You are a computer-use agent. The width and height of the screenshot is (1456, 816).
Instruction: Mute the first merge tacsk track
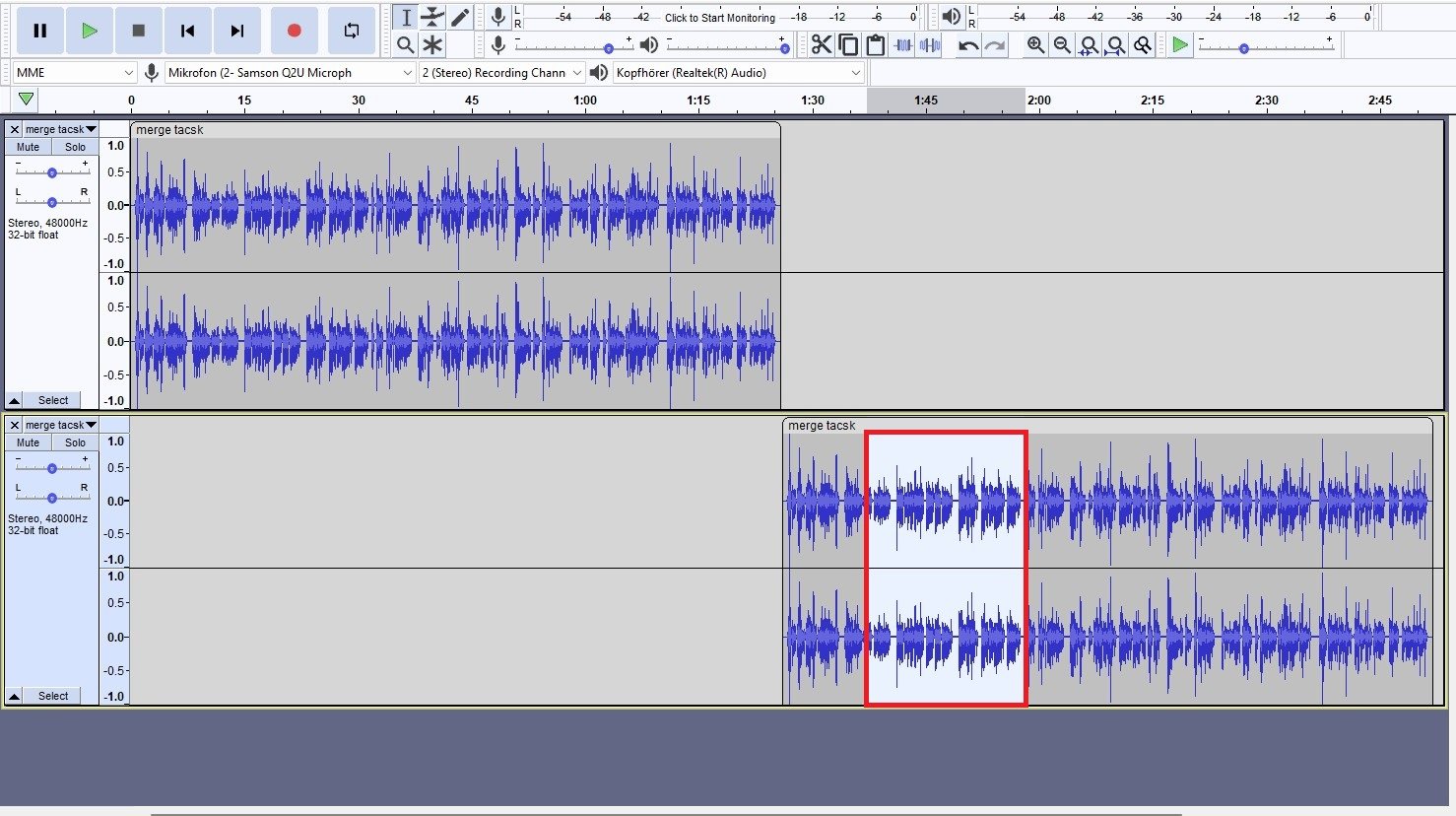point(29,147)
